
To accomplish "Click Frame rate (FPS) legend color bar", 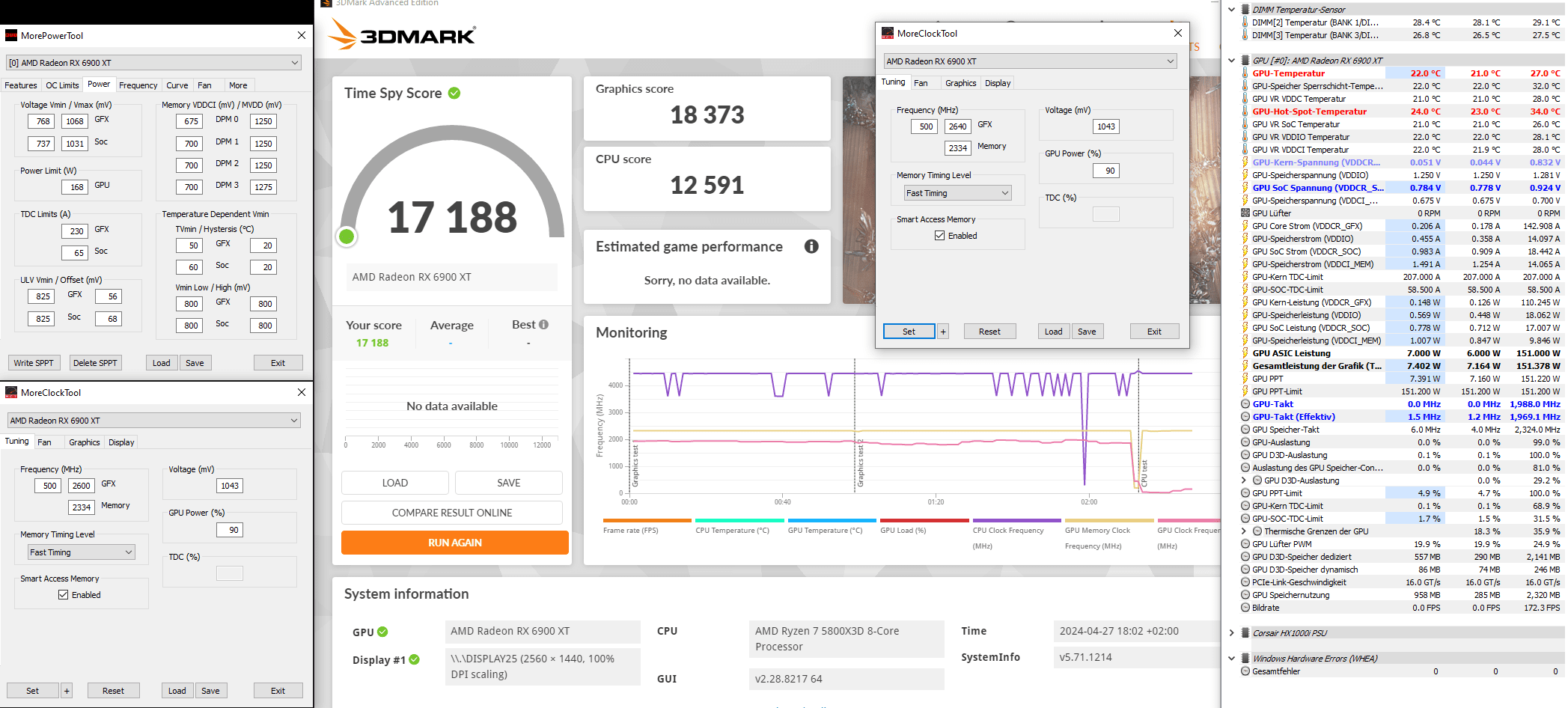I will click(x=647, y=521).
